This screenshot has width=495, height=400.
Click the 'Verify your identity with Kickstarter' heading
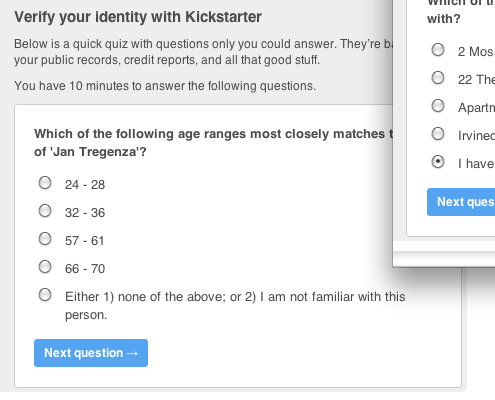[138, 17]
